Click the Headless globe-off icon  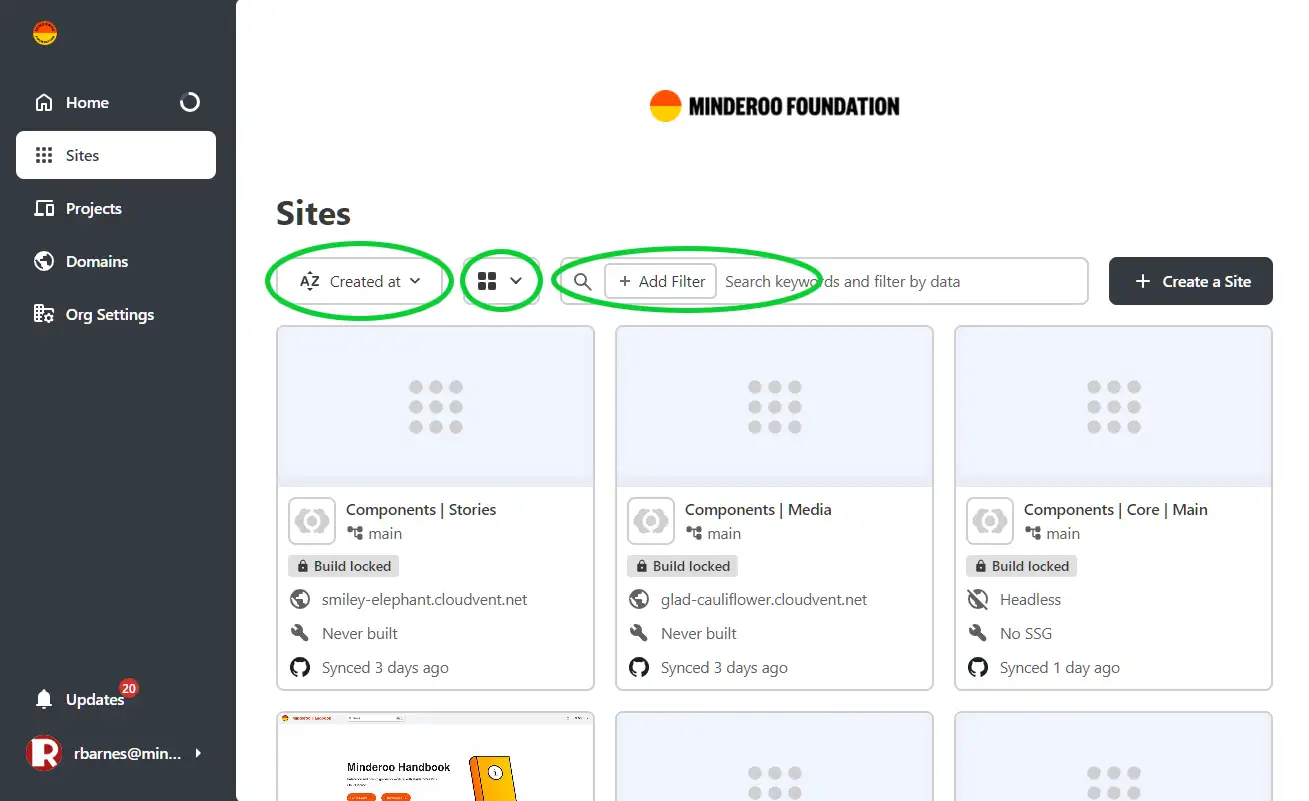click(x=978, y=599)
